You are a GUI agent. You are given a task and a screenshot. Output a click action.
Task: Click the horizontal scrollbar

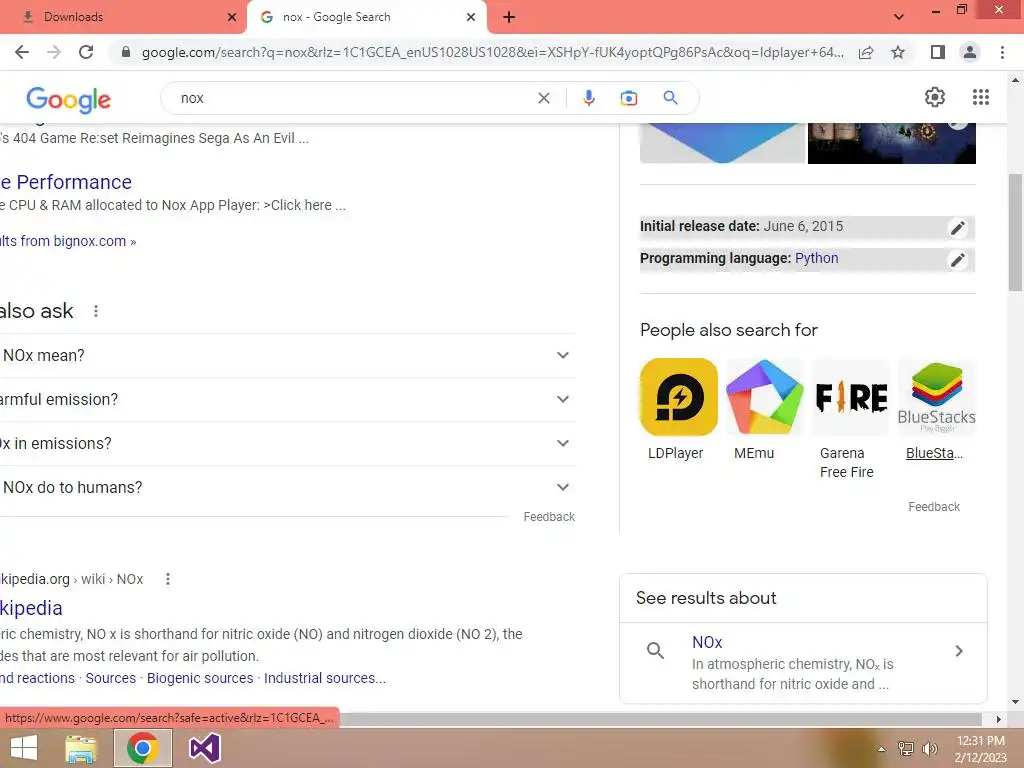(660, 719)
